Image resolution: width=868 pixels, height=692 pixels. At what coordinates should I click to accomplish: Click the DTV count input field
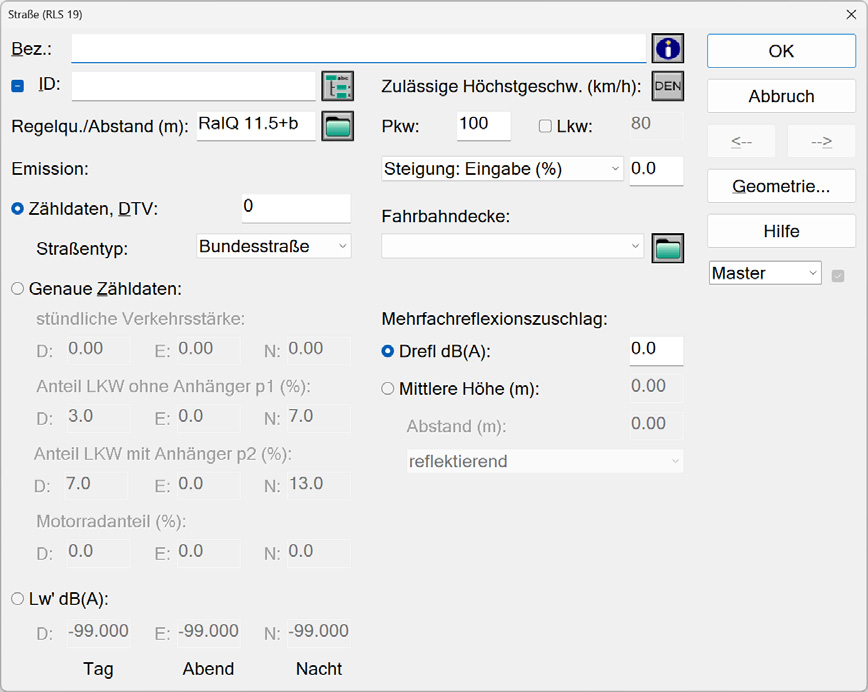[296, 208]
